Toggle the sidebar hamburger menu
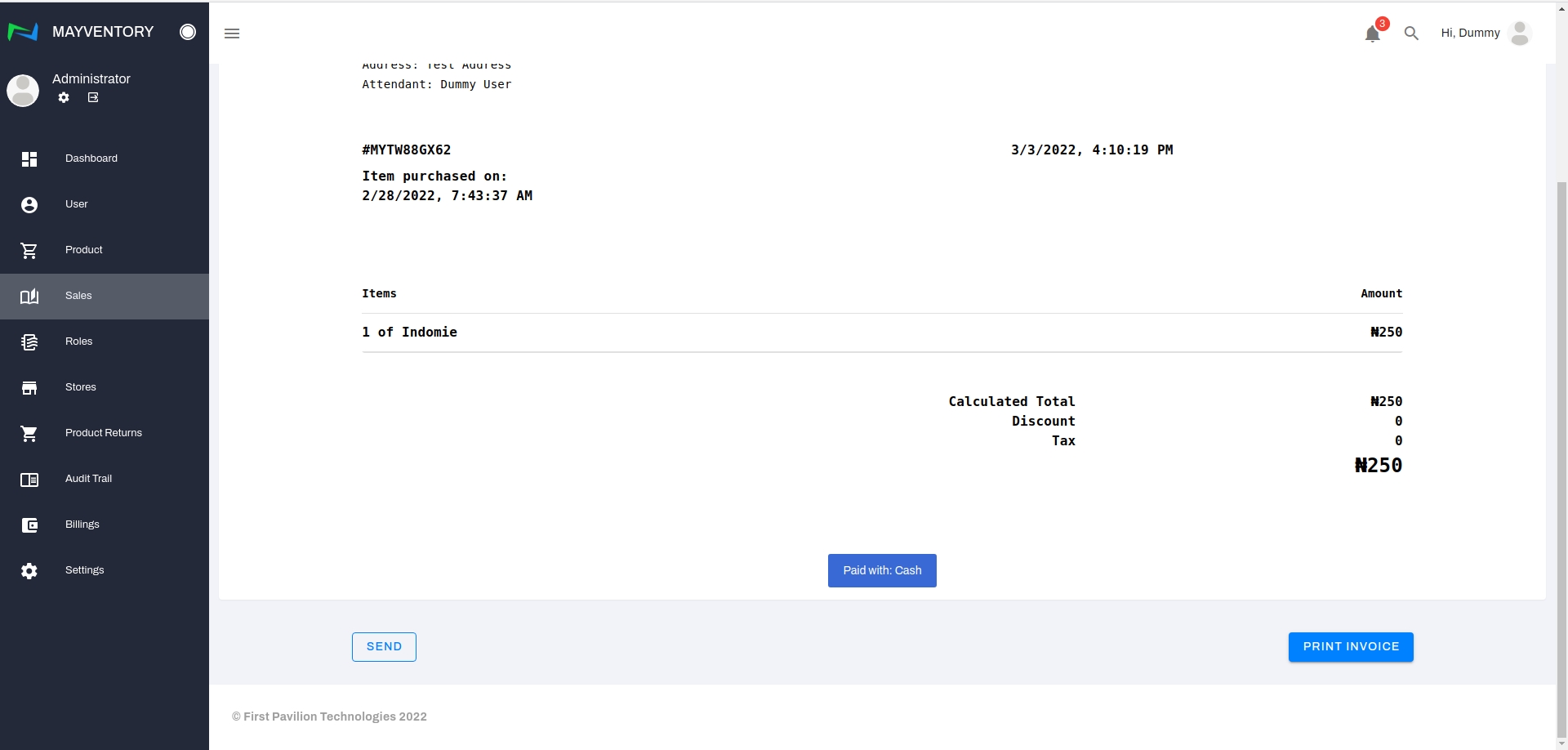The width and height of the screenshot is (1568, 750). click(x=232, y=33)
